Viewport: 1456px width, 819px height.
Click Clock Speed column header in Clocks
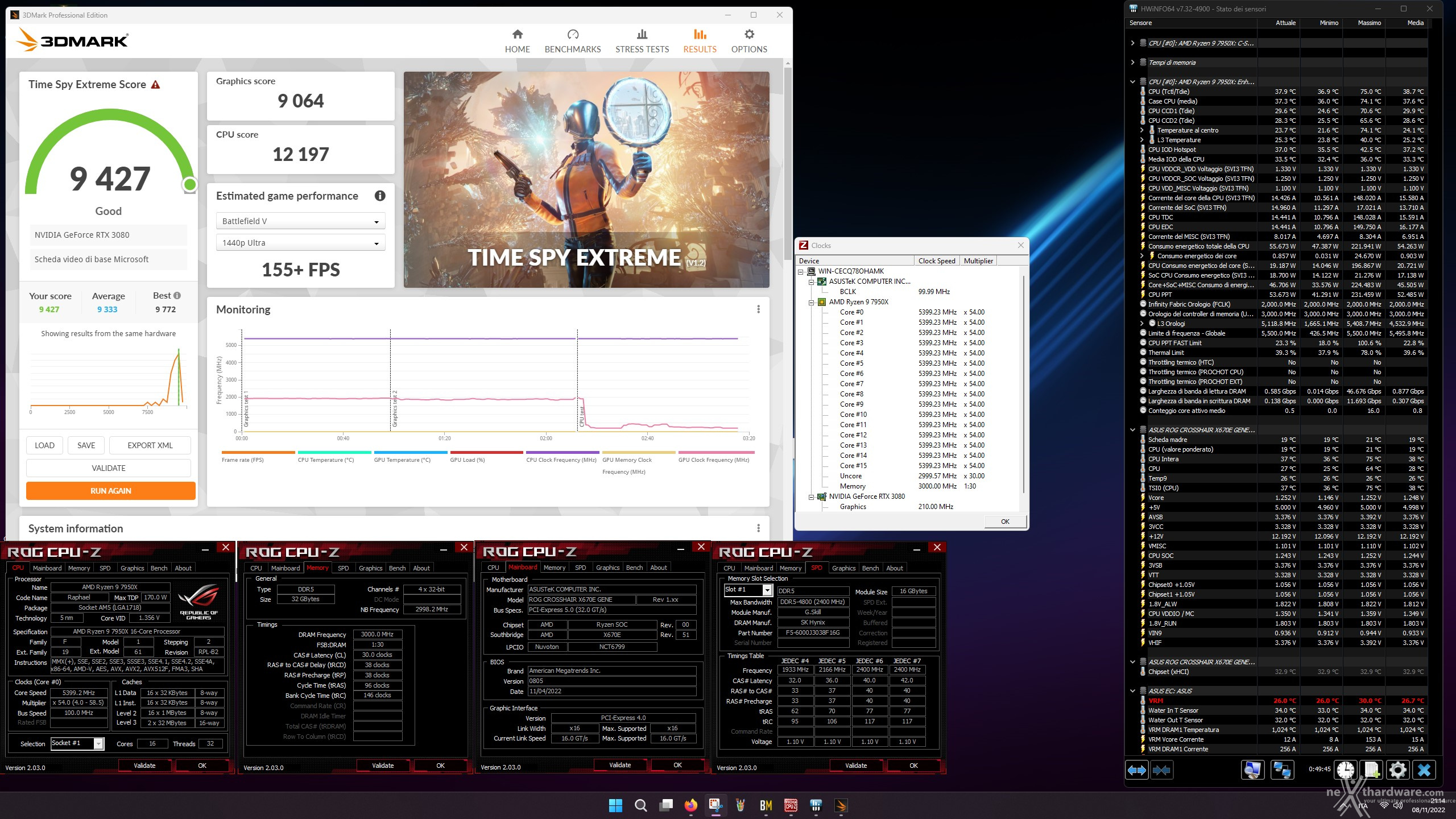pyautogui.click(x=936, y=261)
